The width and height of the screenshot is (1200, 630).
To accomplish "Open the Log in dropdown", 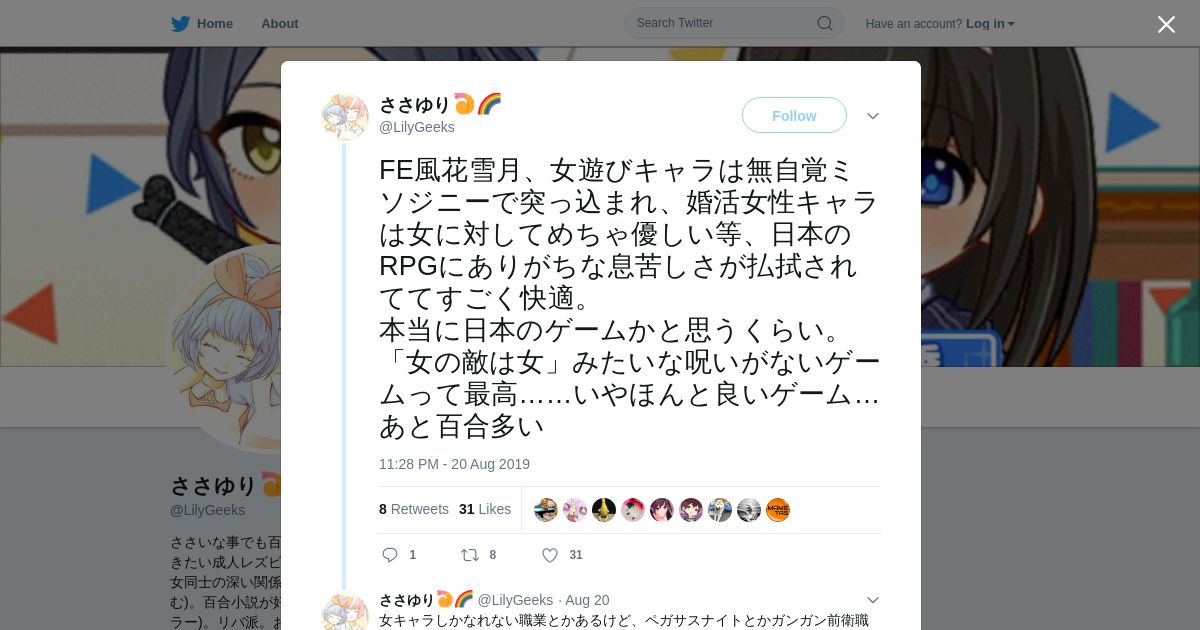I will (990, 24).
